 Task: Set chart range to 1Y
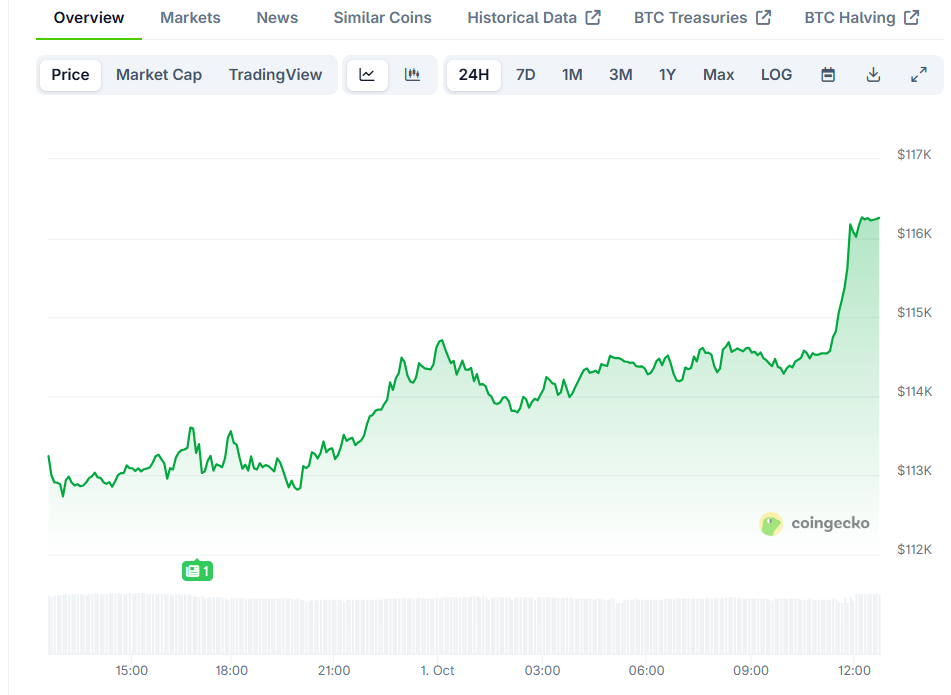[667, 75]
